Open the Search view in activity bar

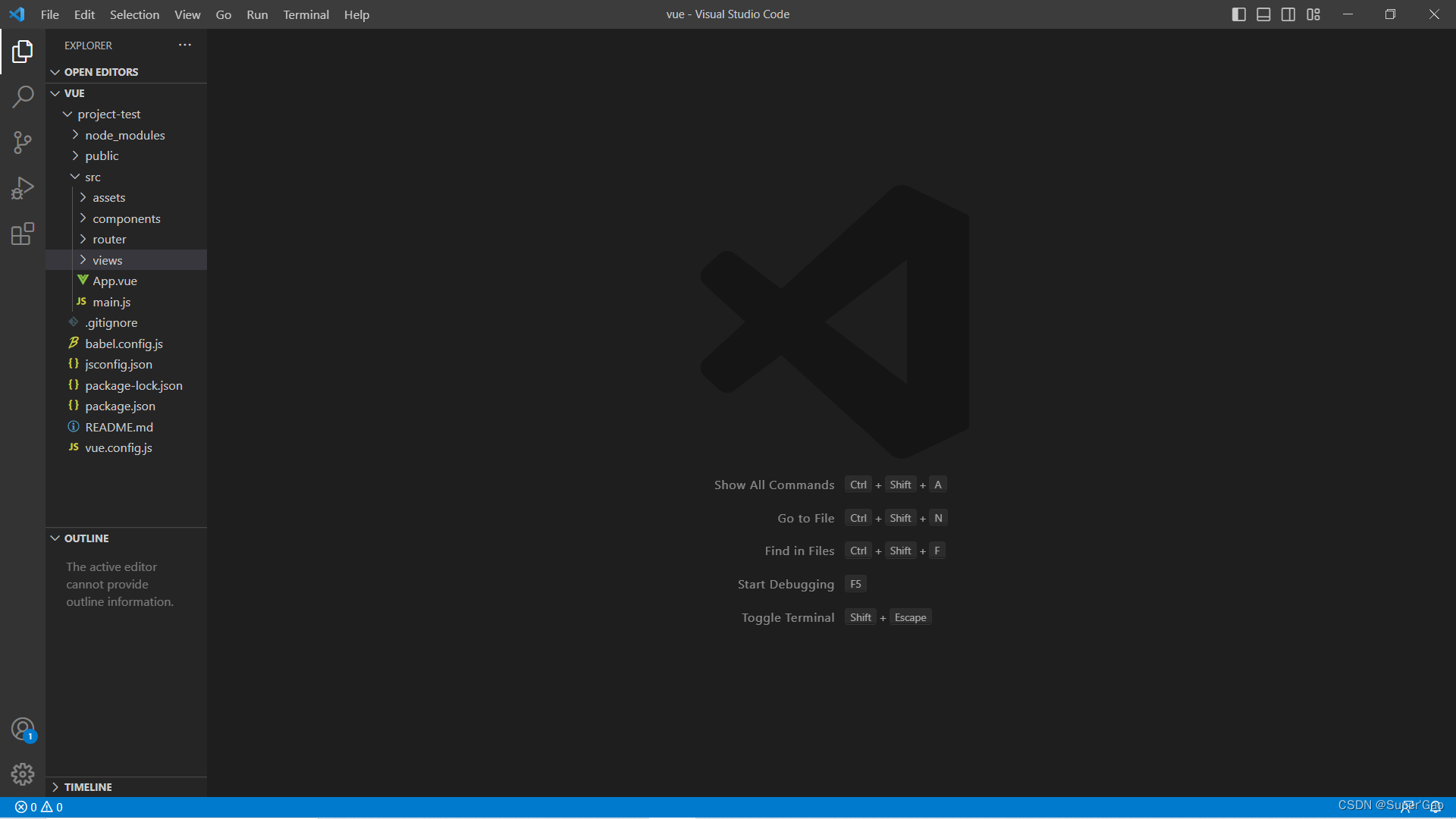[23, 97]
